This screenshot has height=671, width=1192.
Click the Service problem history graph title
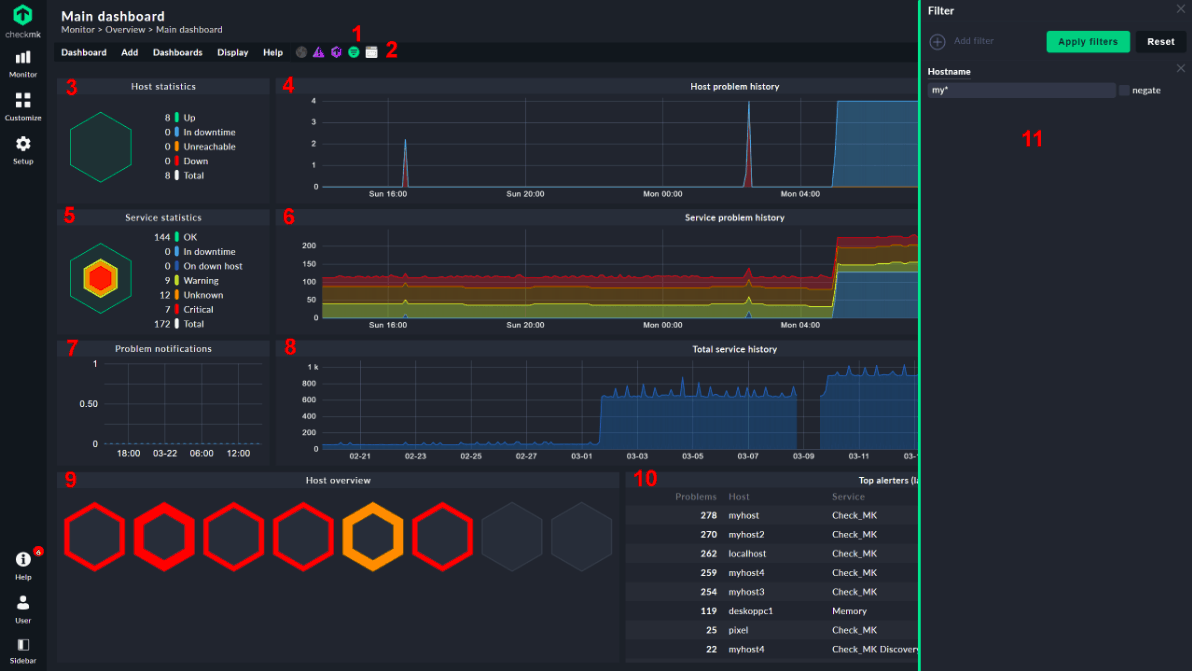pyautogui.click(x=734, y=217)
